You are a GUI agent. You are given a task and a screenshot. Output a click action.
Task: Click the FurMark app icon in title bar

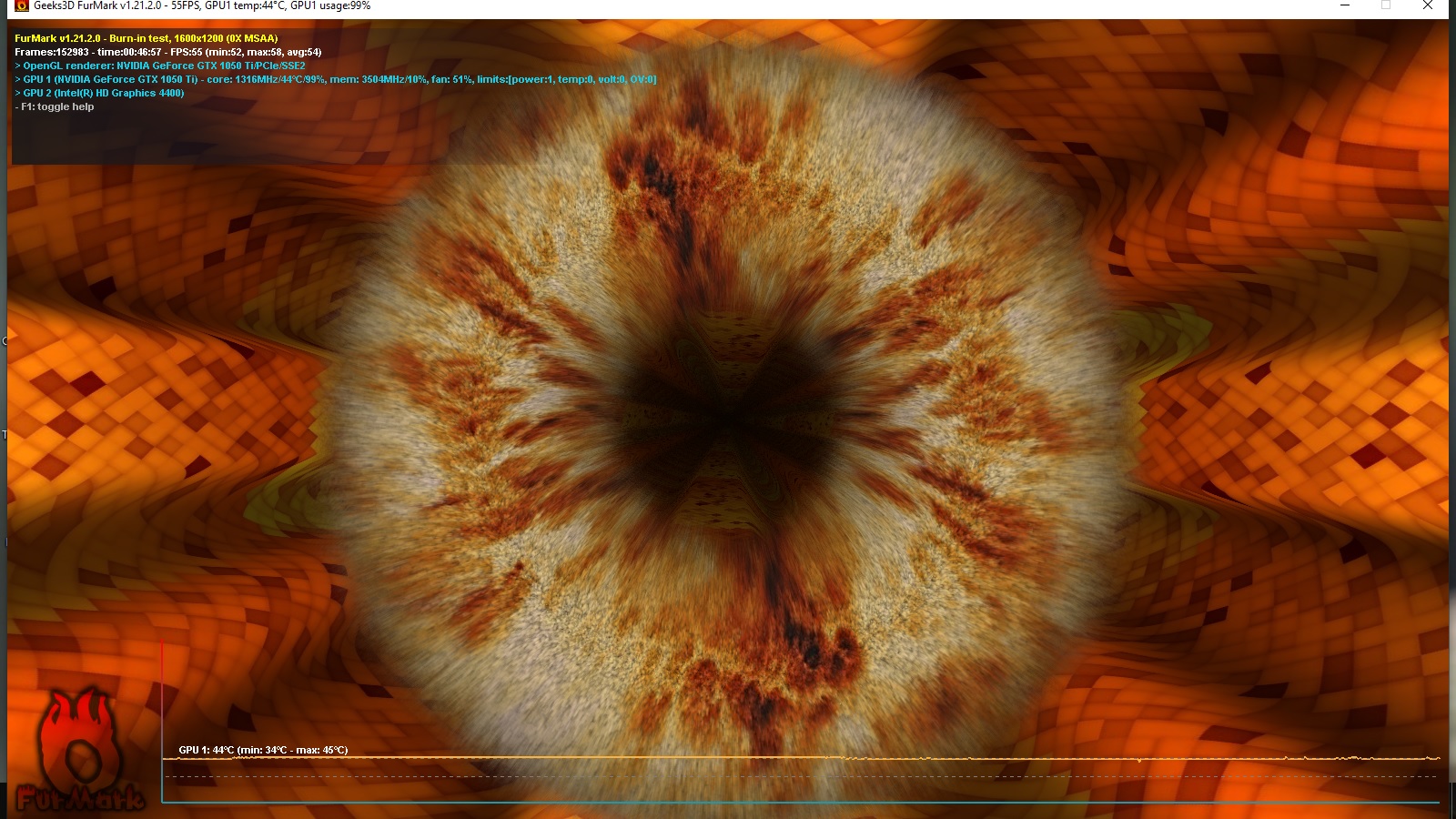[22, 6]
